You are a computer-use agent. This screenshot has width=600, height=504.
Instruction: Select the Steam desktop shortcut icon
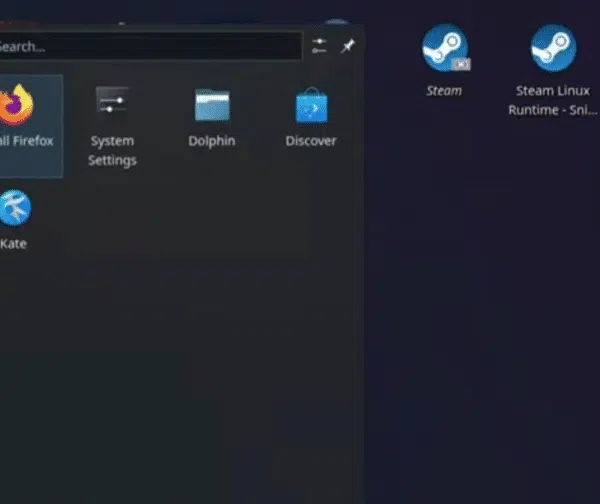click(445, 48)
